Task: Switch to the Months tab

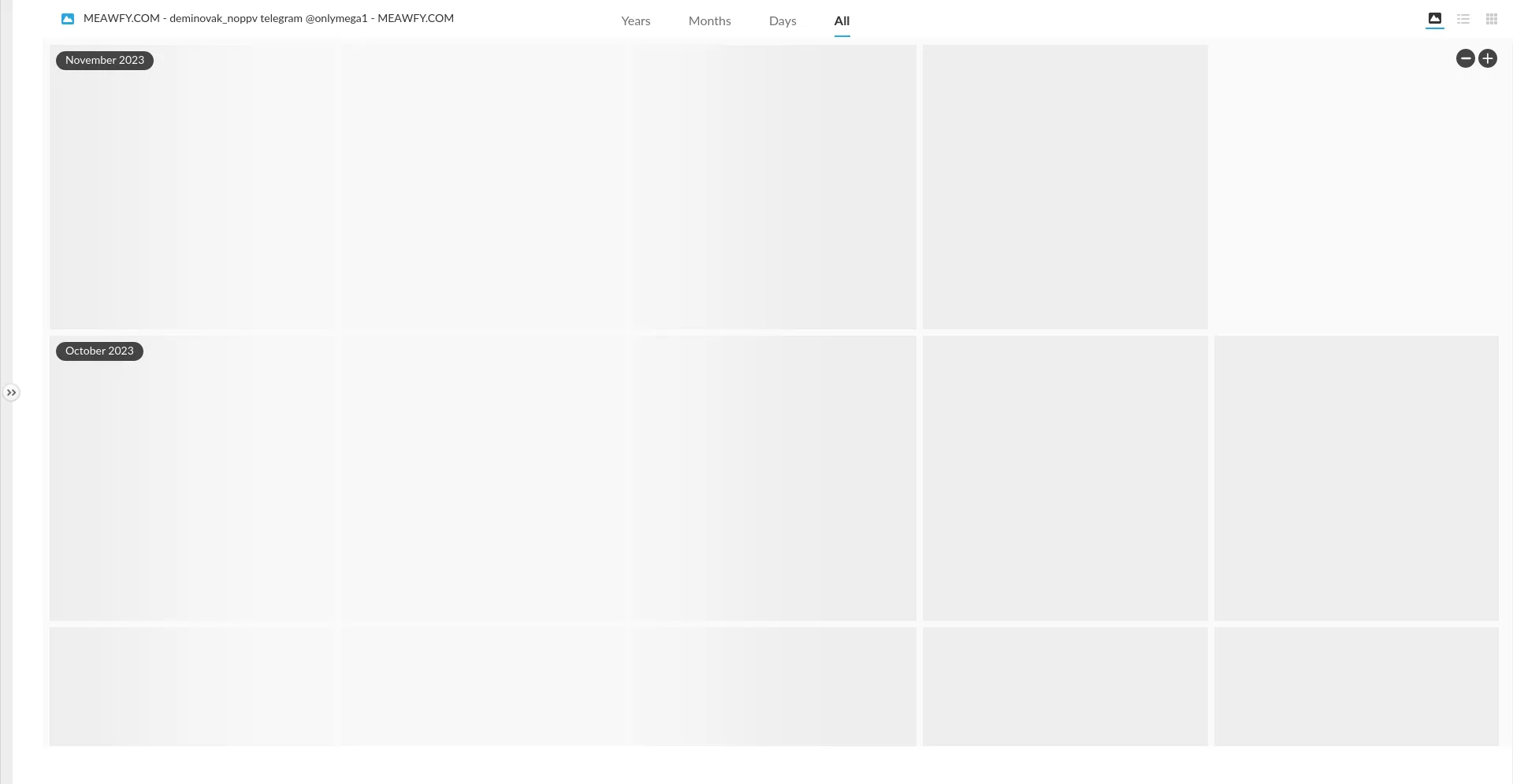Action: (709, 21)
